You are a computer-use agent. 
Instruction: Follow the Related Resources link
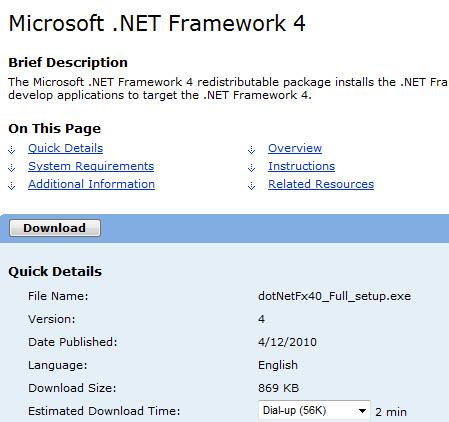pyautogui.click(x=321, y=184)
